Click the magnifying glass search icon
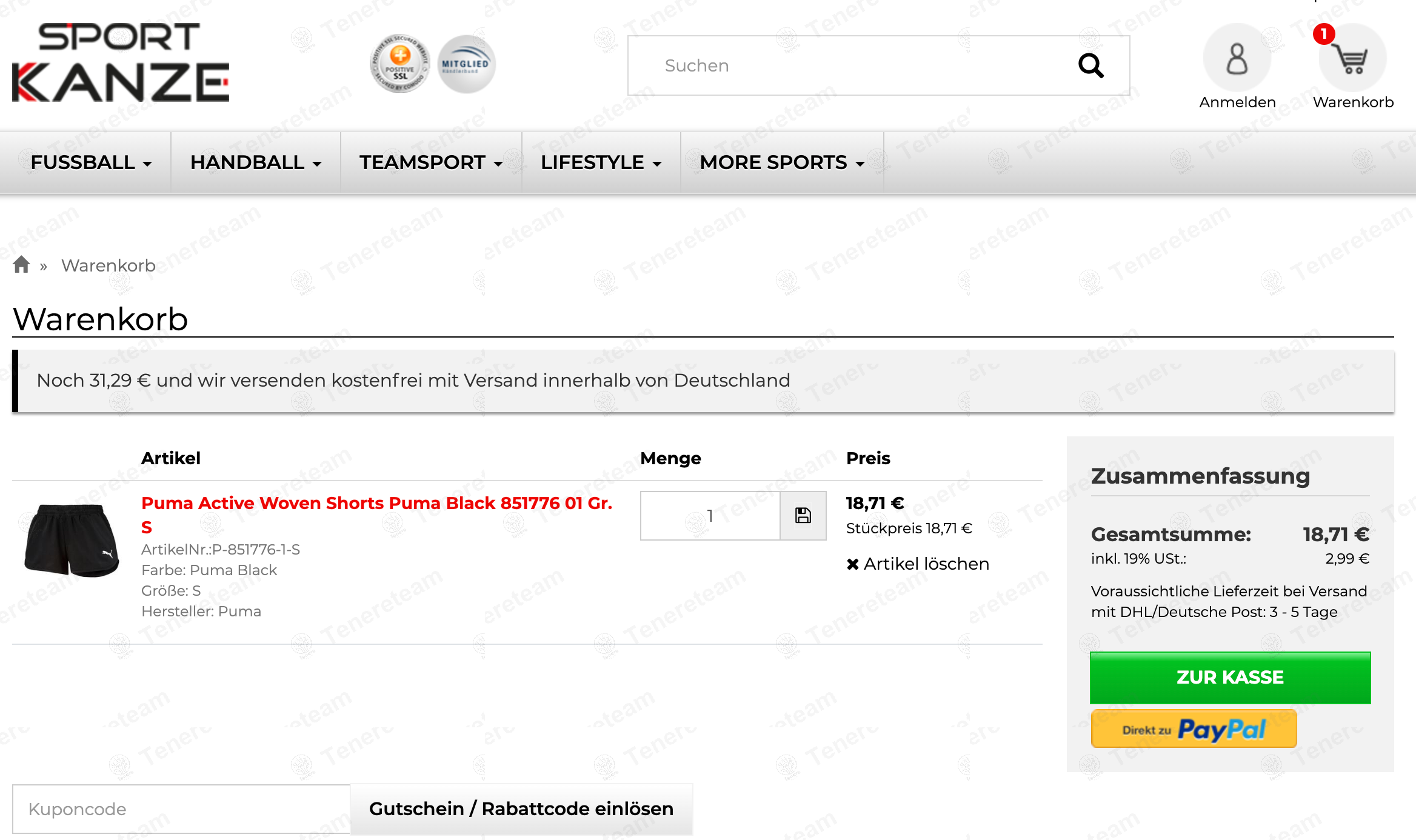 click(x=1090, y=65)
